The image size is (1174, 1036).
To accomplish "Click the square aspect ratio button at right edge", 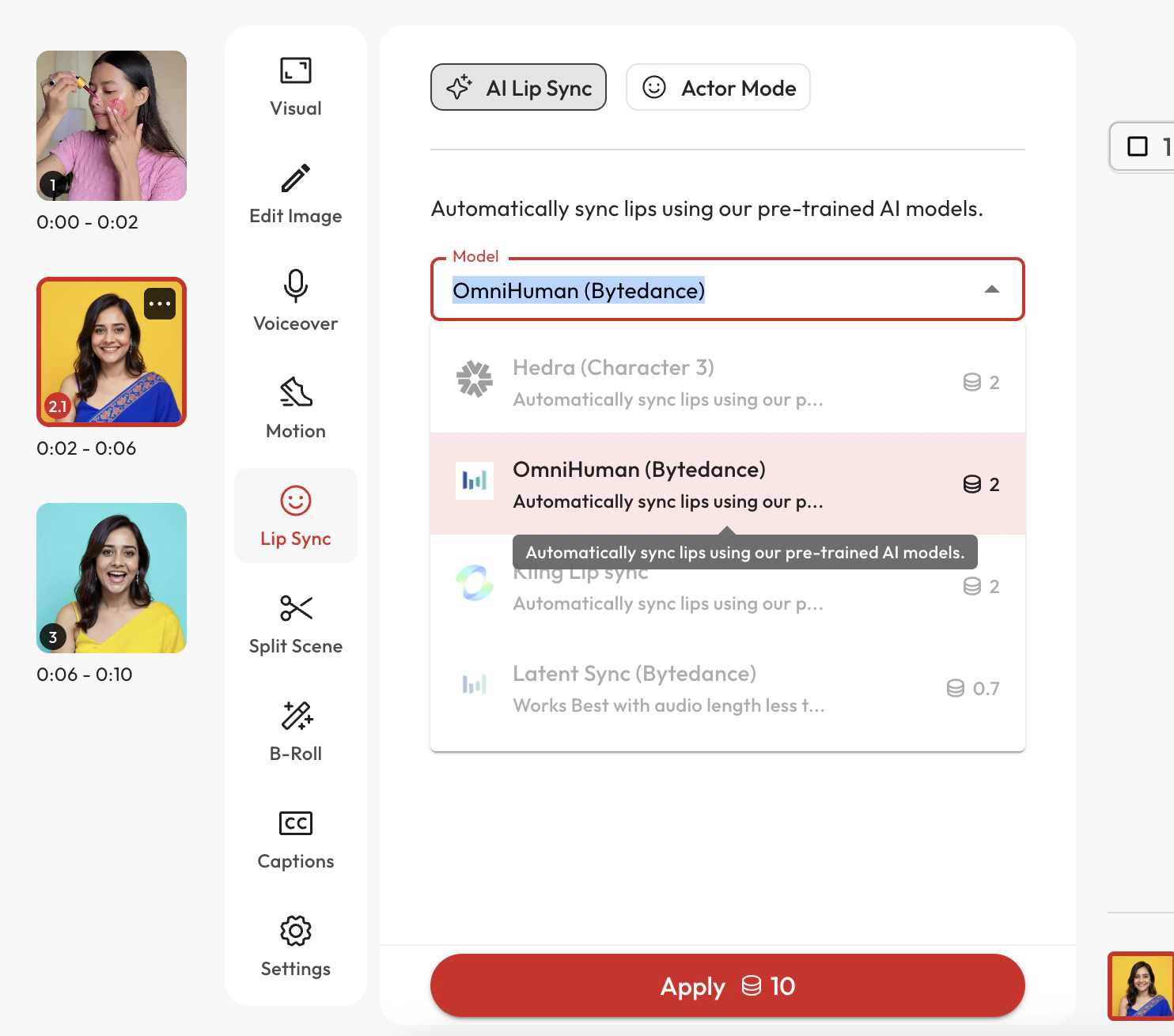I will click(x=1142, y=146).
